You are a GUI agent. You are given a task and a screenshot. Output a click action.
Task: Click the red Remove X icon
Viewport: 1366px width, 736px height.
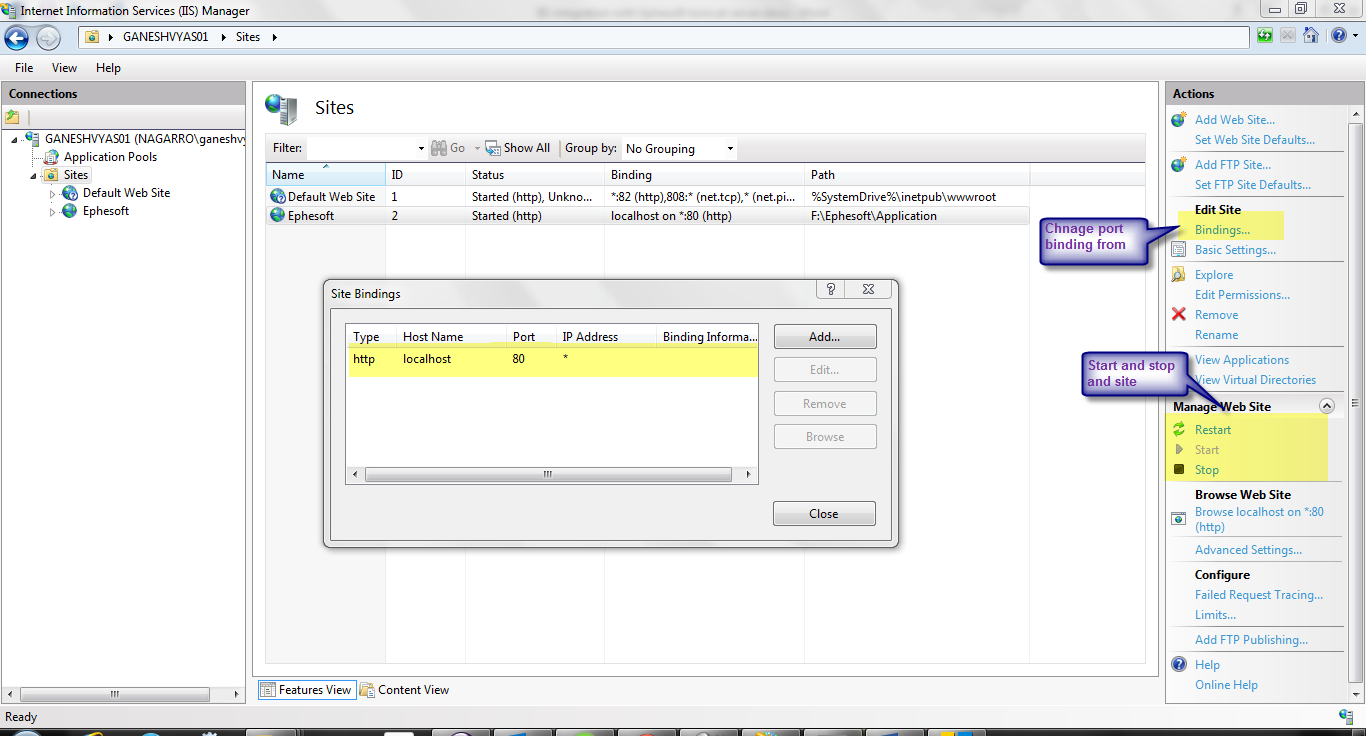1178,315
